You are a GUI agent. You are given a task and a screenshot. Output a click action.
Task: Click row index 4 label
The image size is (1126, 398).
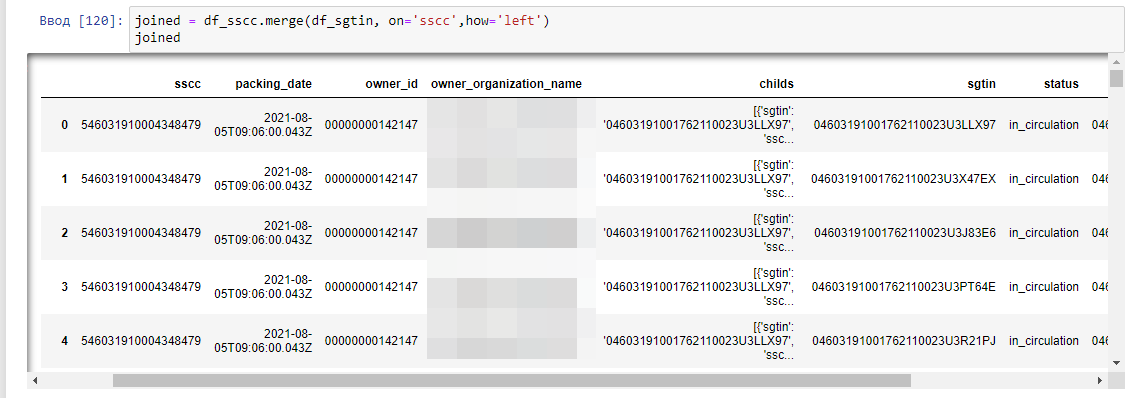click(x=65, y=341)
